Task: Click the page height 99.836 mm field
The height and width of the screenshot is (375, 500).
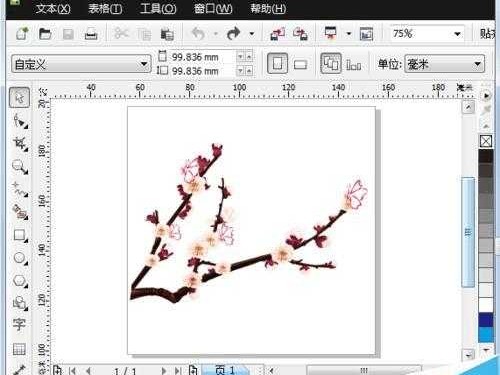Action: click(x=203, y=71)
